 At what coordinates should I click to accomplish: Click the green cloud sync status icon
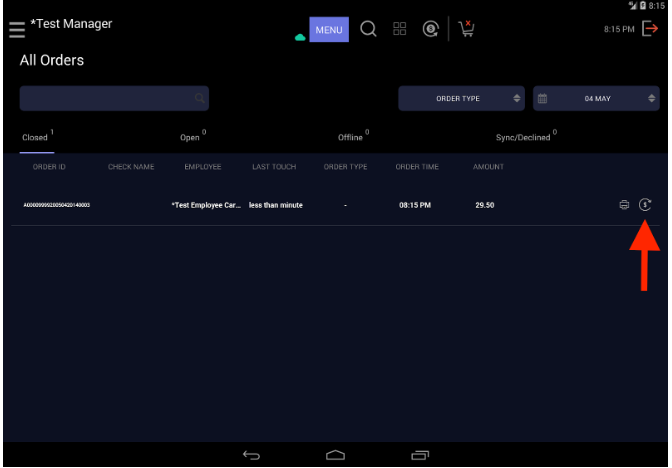pos(300,38)
